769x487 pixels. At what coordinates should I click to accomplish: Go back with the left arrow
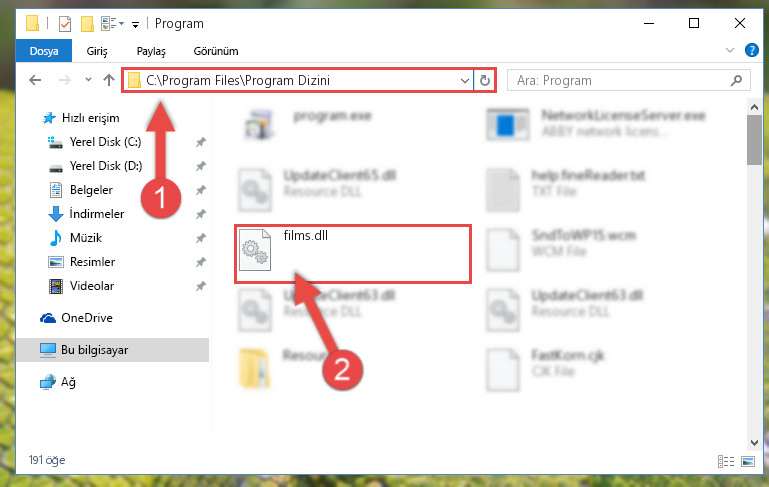click(35, 80)
